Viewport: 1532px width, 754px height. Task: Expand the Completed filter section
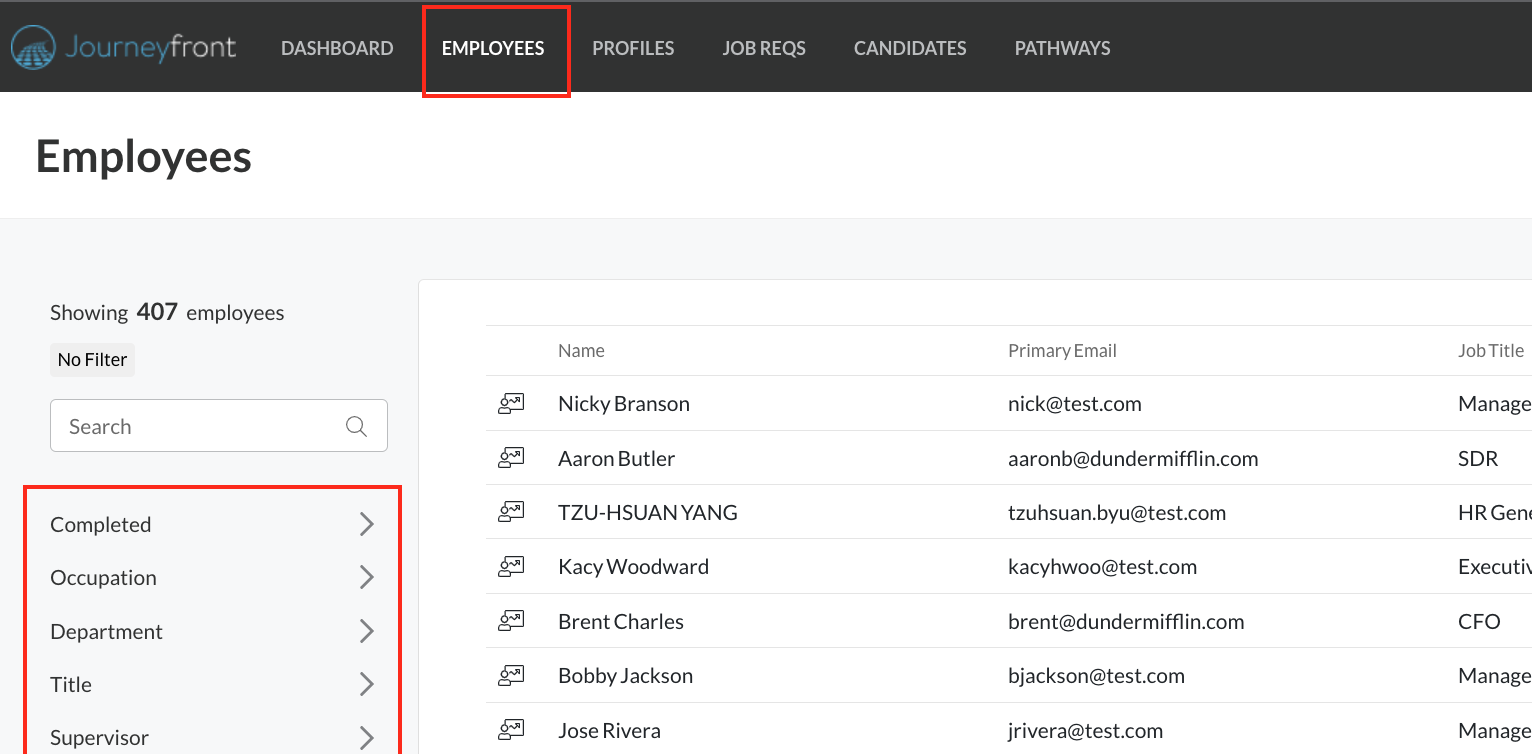pos(213,524)
